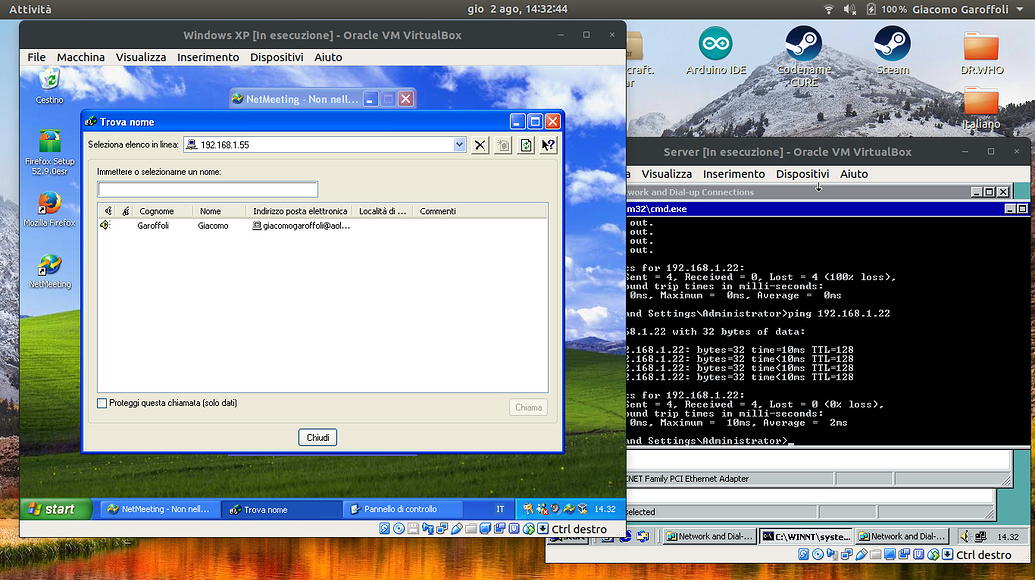The height and width of the screenshot is (580, 1035).
Task: Stop the directory search with the X icon
Action: pos(480,145)
